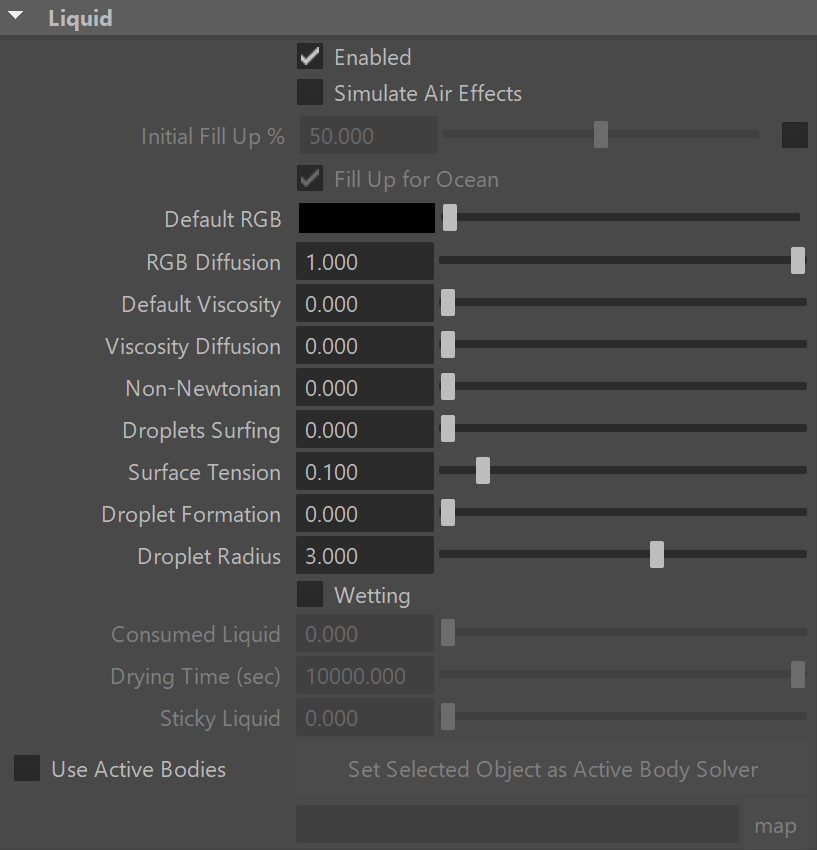Click the RGB Diffusion value field

pyautogui.click(x=365, y=262)
